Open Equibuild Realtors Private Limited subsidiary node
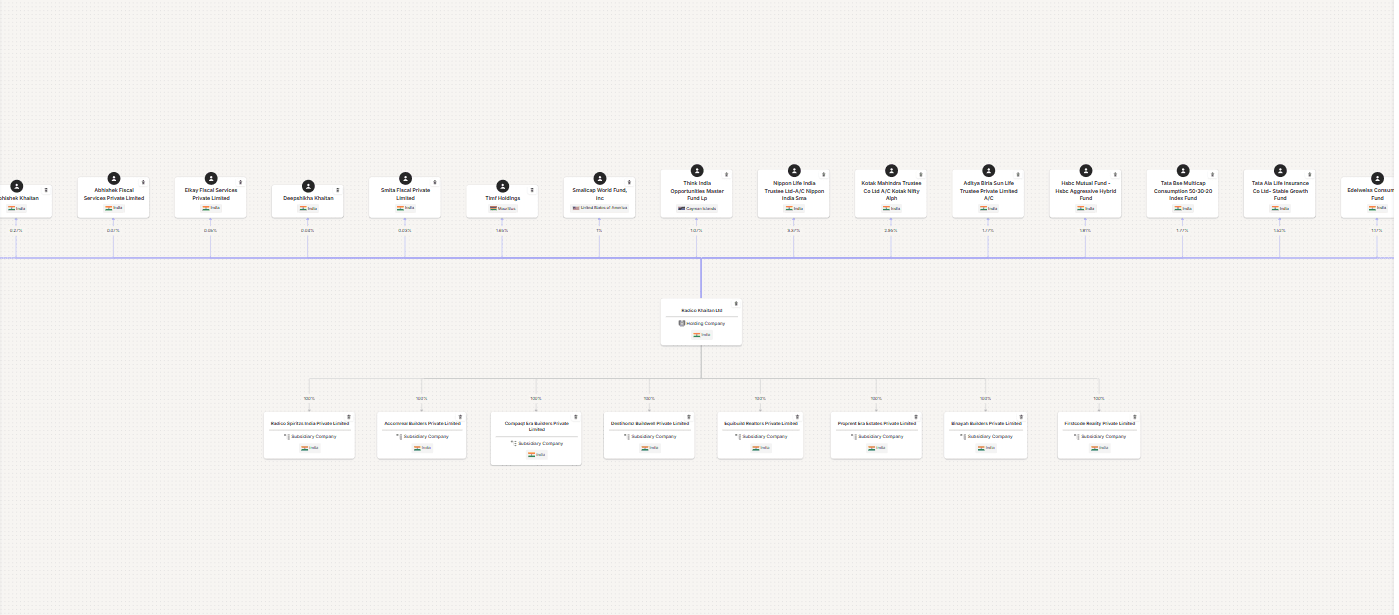 (760, 435)
